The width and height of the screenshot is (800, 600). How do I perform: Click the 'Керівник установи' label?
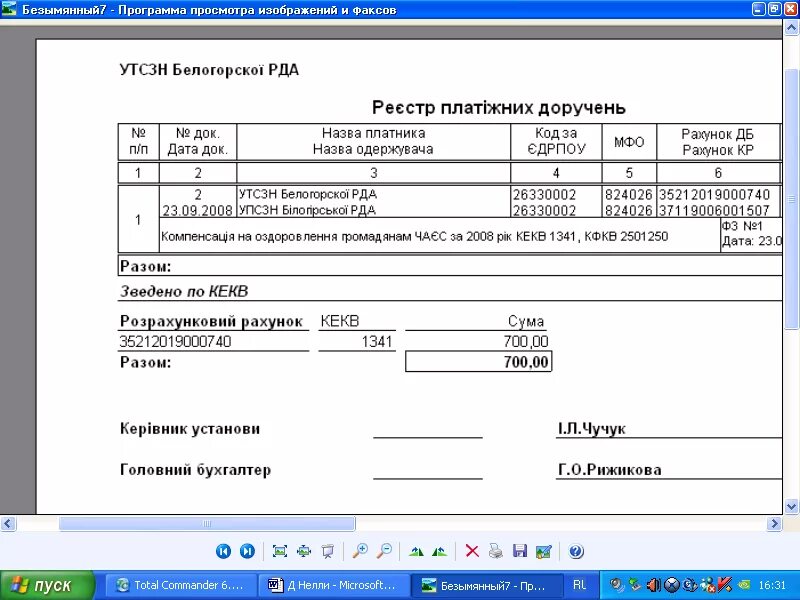coord(190,429)
